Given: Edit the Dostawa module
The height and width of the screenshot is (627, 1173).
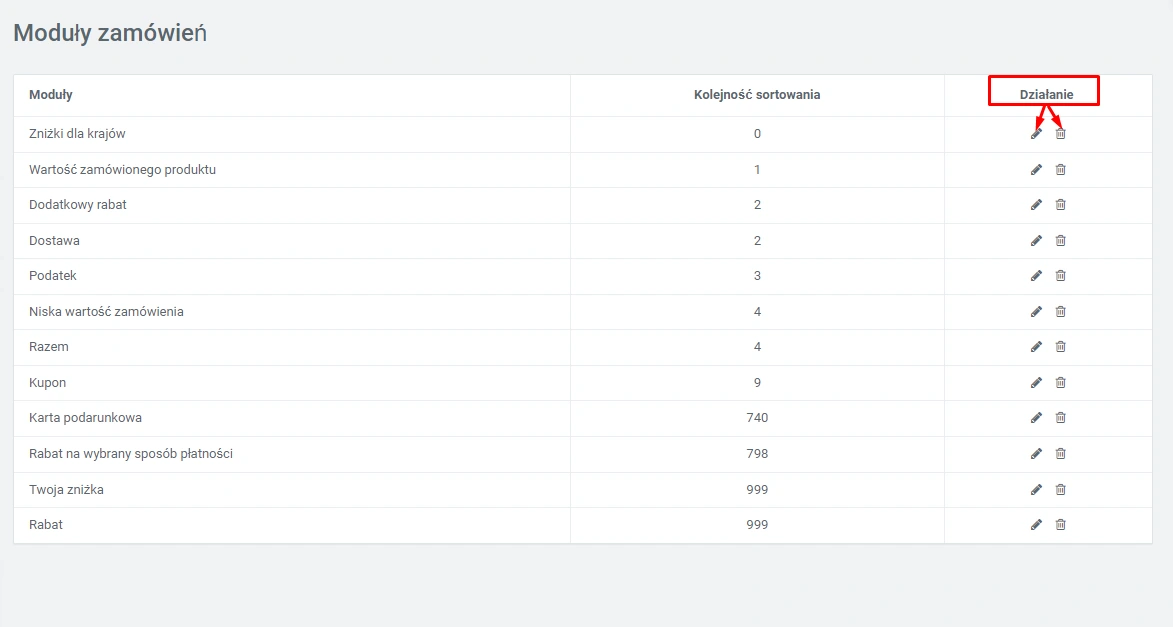Looking at the screenshot, I should click(x=1036, y=241).
